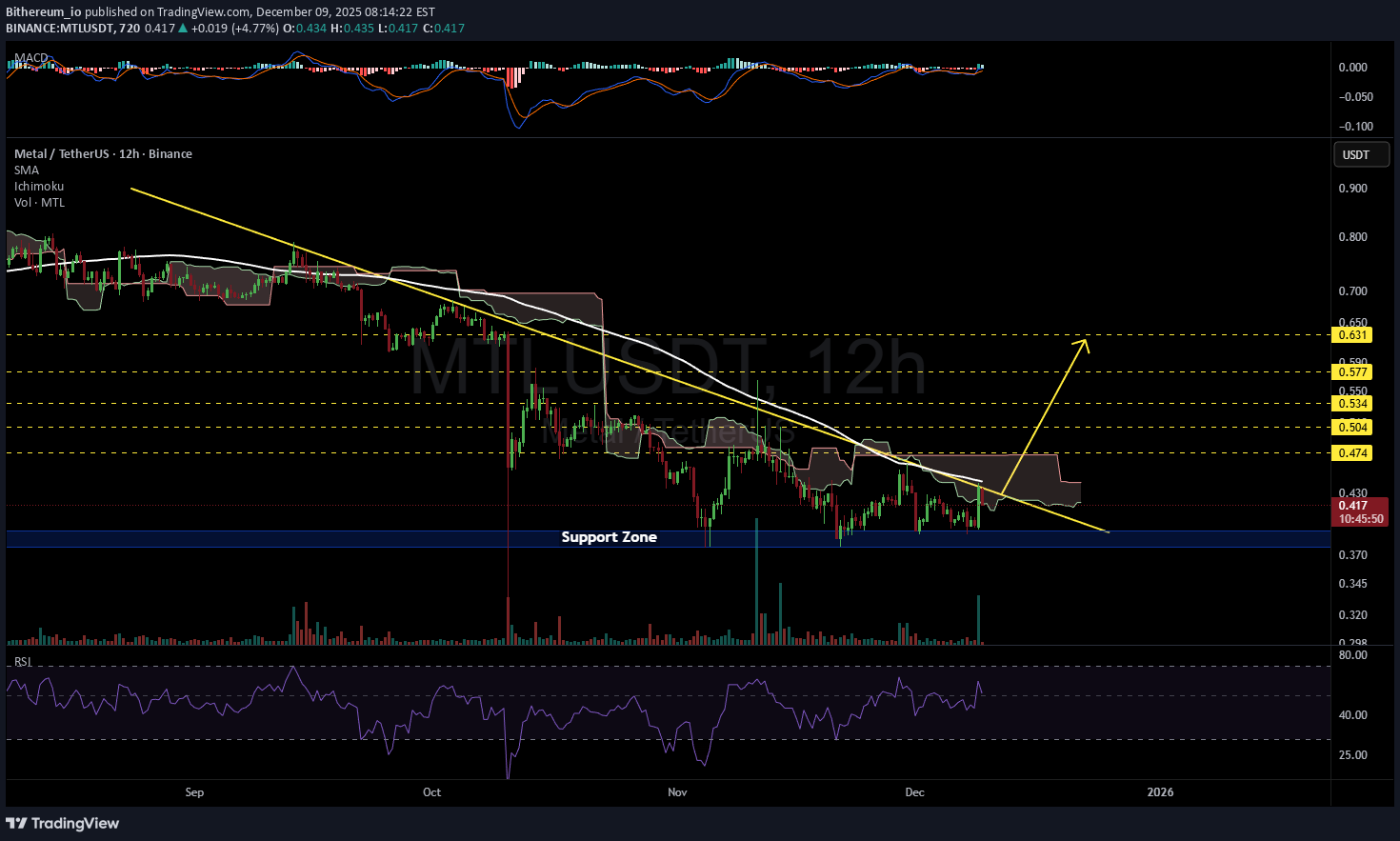Click the yellow 0.577 price tag

1352,372
